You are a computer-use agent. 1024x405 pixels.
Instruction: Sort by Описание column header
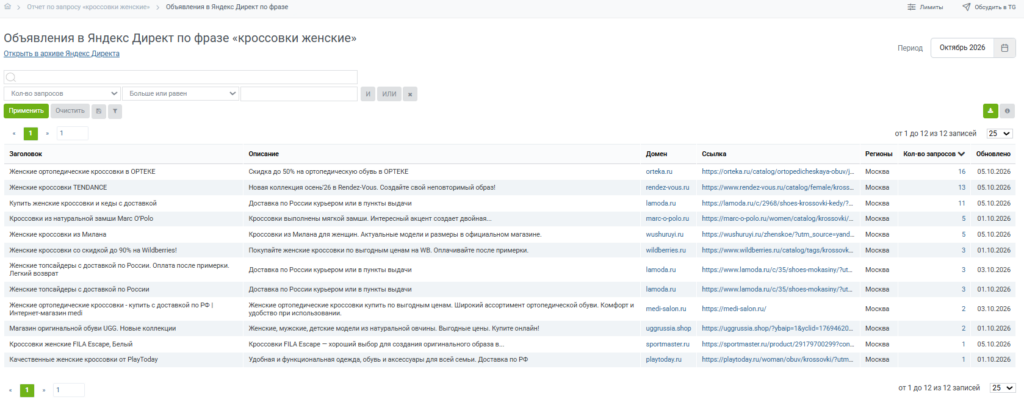pos(264,154)
